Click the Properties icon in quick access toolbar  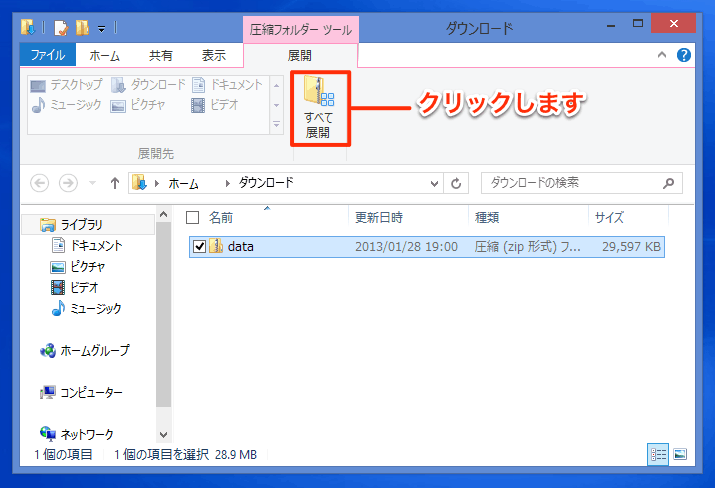coord(61,28)
